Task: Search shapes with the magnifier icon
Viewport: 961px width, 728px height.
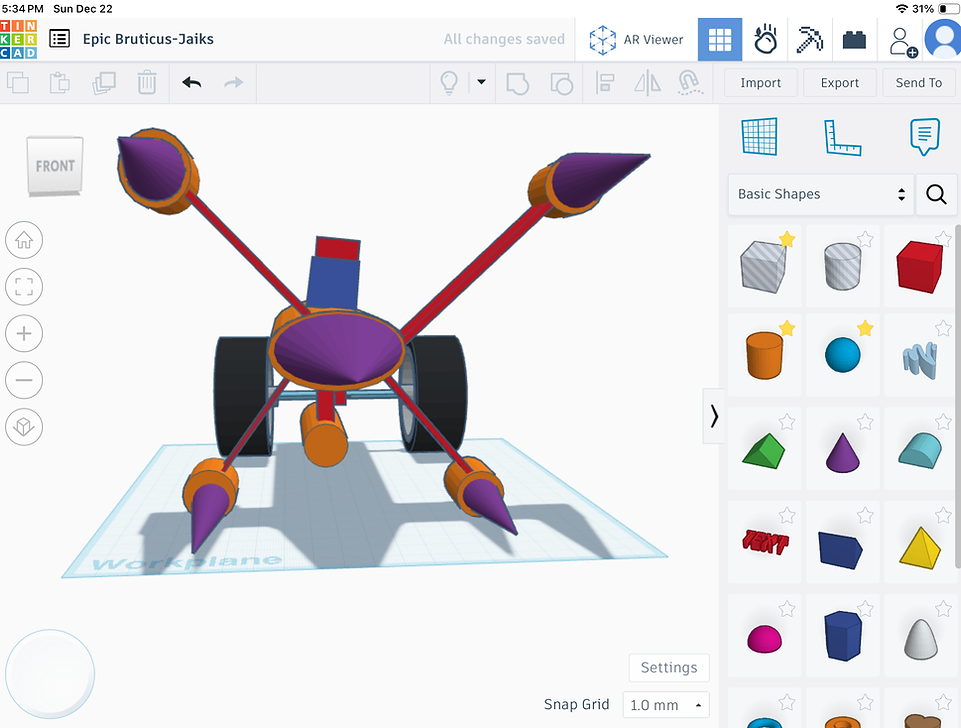Action: pyautogui.click(x=936, y=194)
